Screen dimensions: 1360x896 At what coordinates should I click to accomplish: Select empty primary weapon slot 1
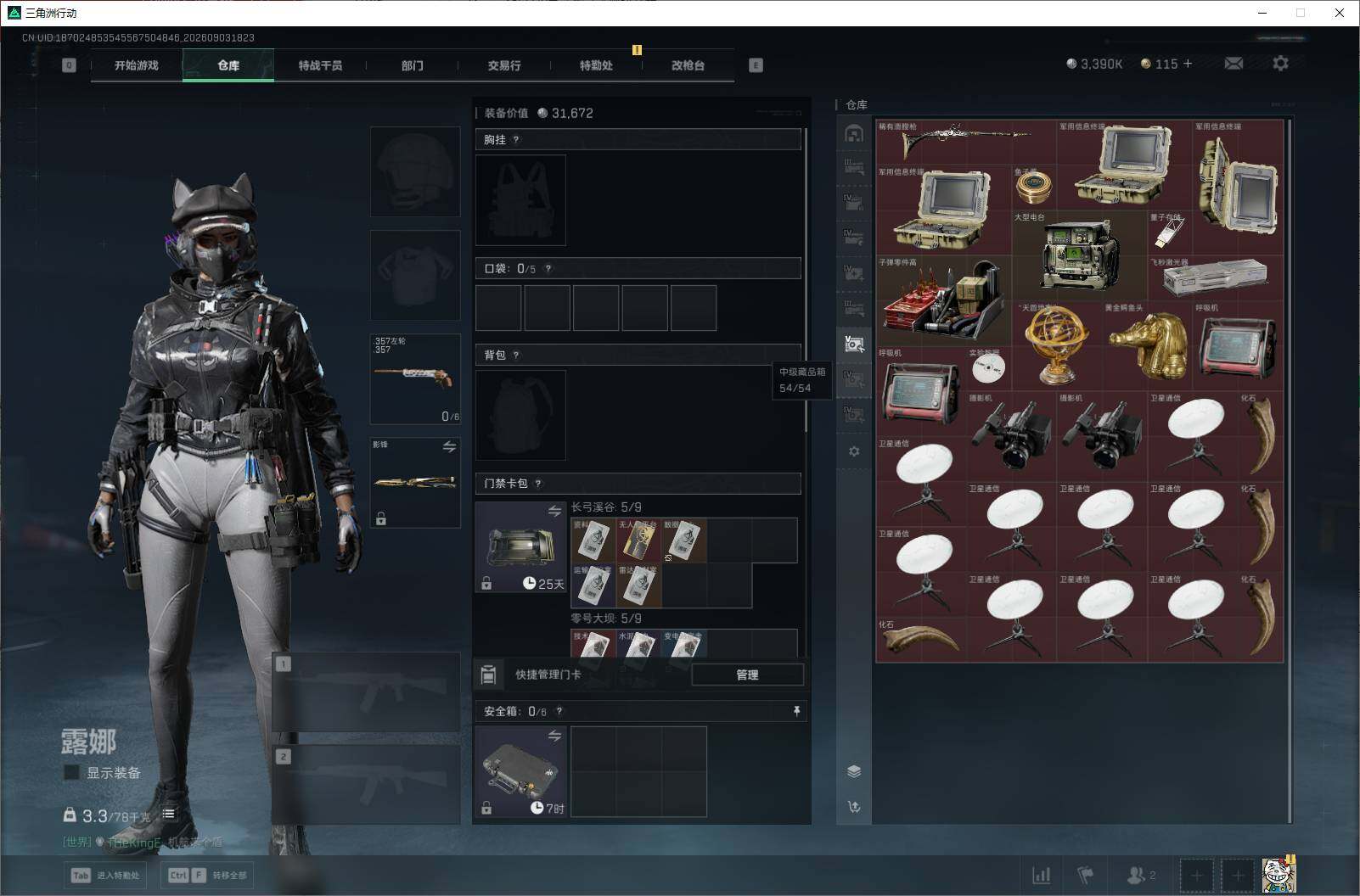tap(367, 692)
